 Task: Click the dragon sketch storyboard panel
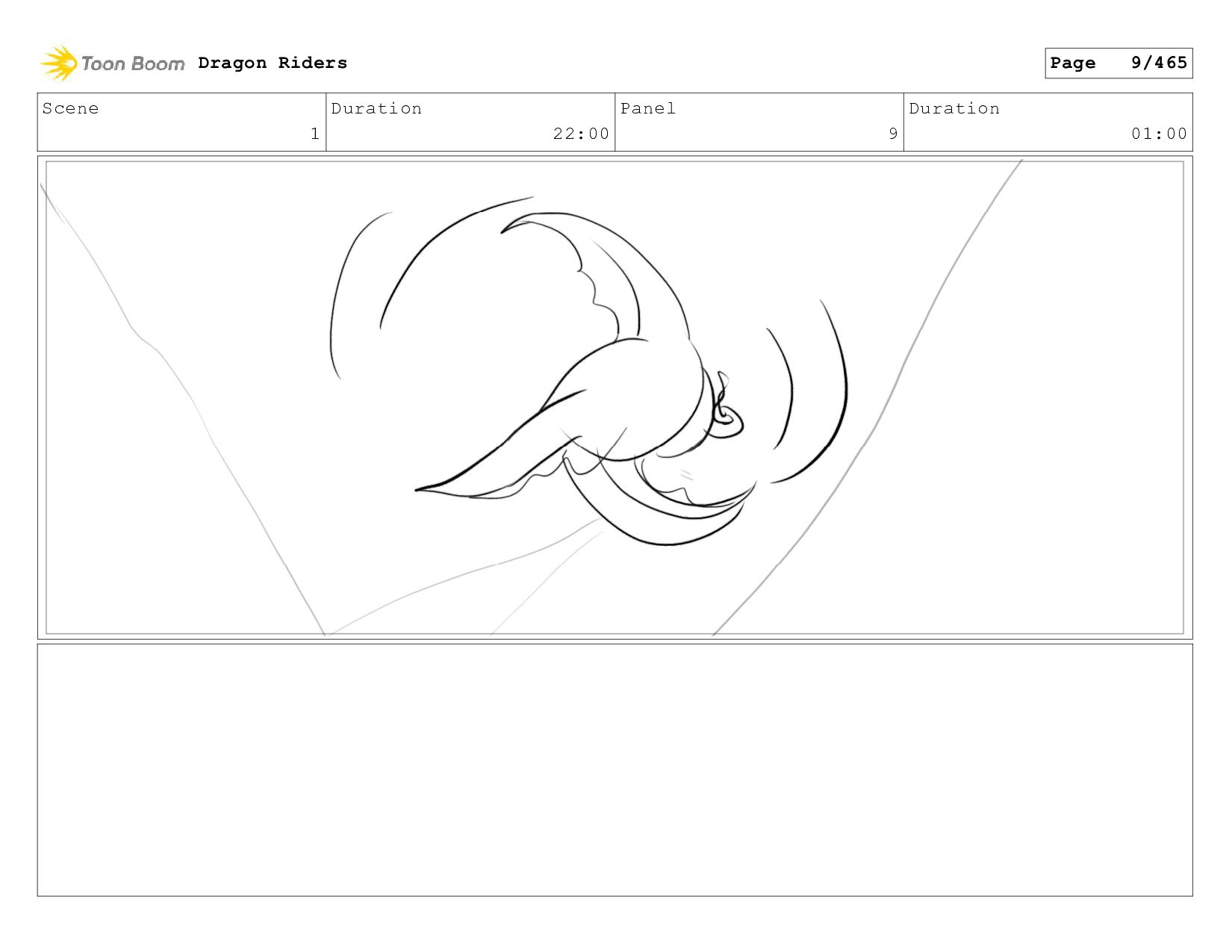(615, 397)
